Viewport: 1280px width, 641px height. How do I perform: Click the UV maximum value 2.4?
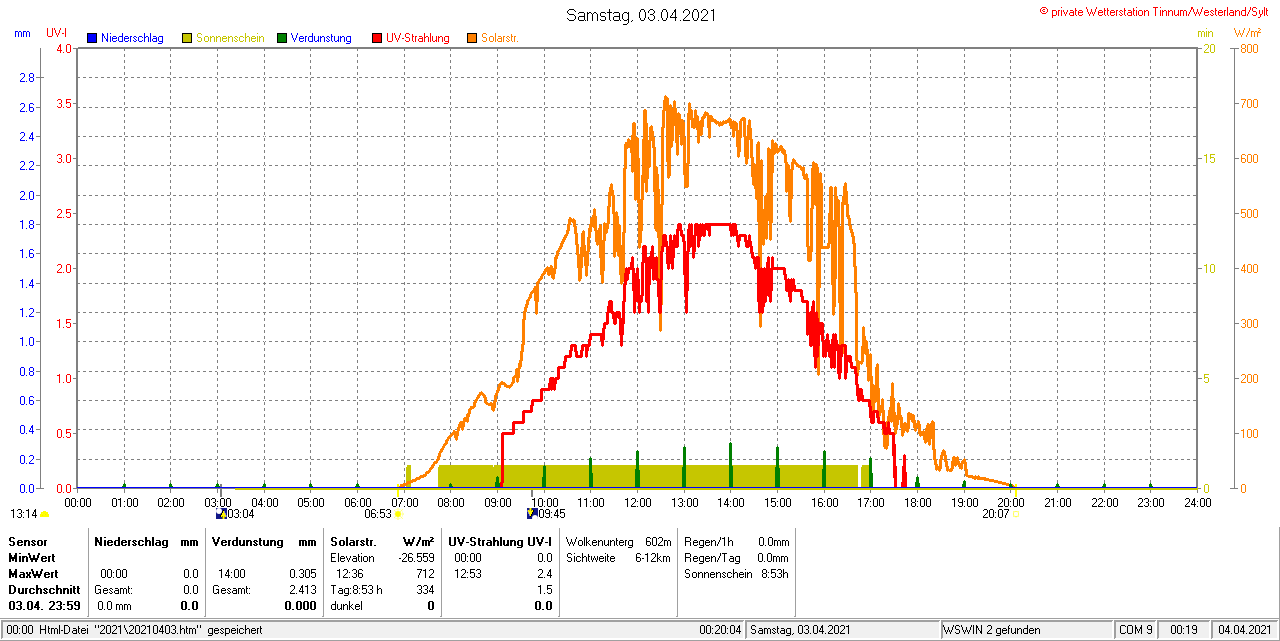(544, 574)
